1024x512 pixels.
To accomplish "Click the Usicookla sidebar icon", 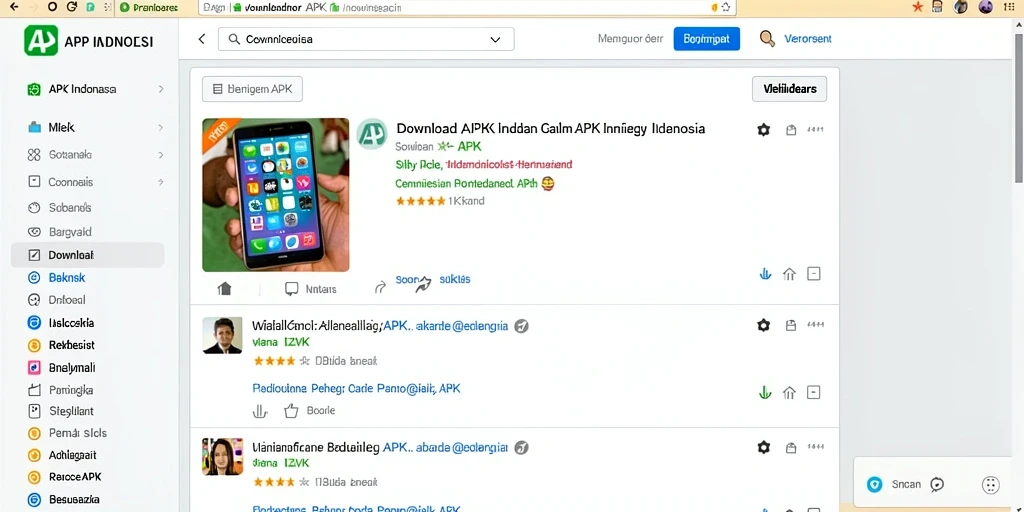I will click(x=35, y=323).
